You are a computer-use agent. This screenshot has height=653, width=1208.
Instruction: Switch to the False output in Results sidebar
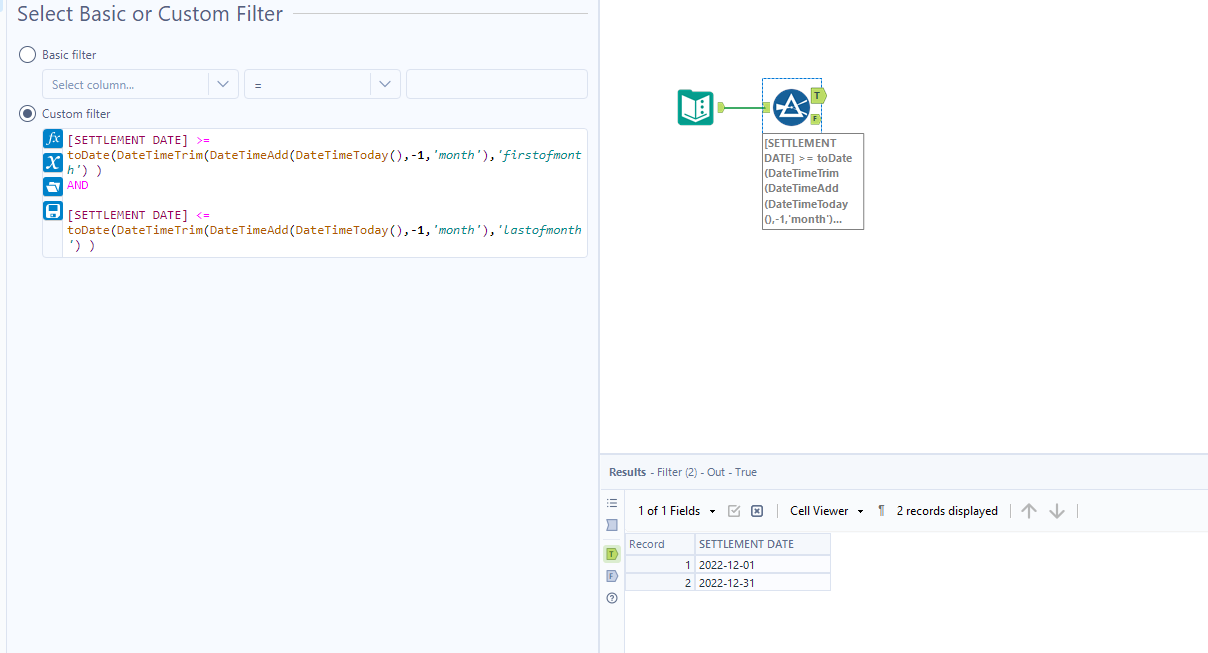tap(612, 576)
